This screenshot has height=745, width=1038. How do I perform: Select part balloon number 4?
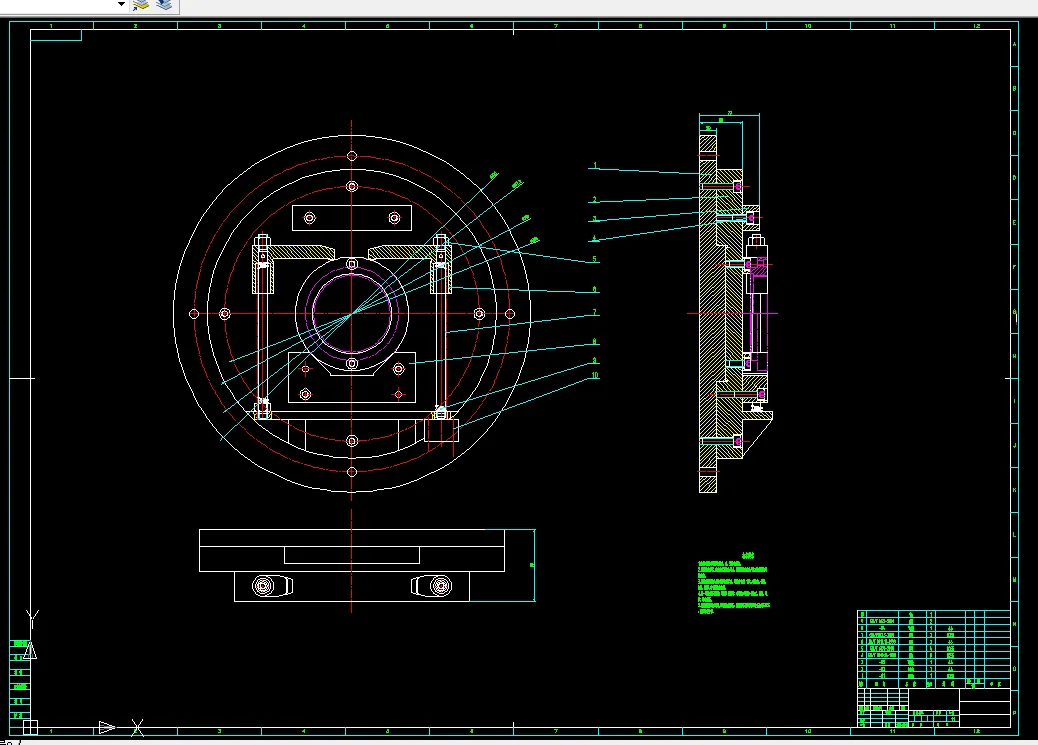595,238
